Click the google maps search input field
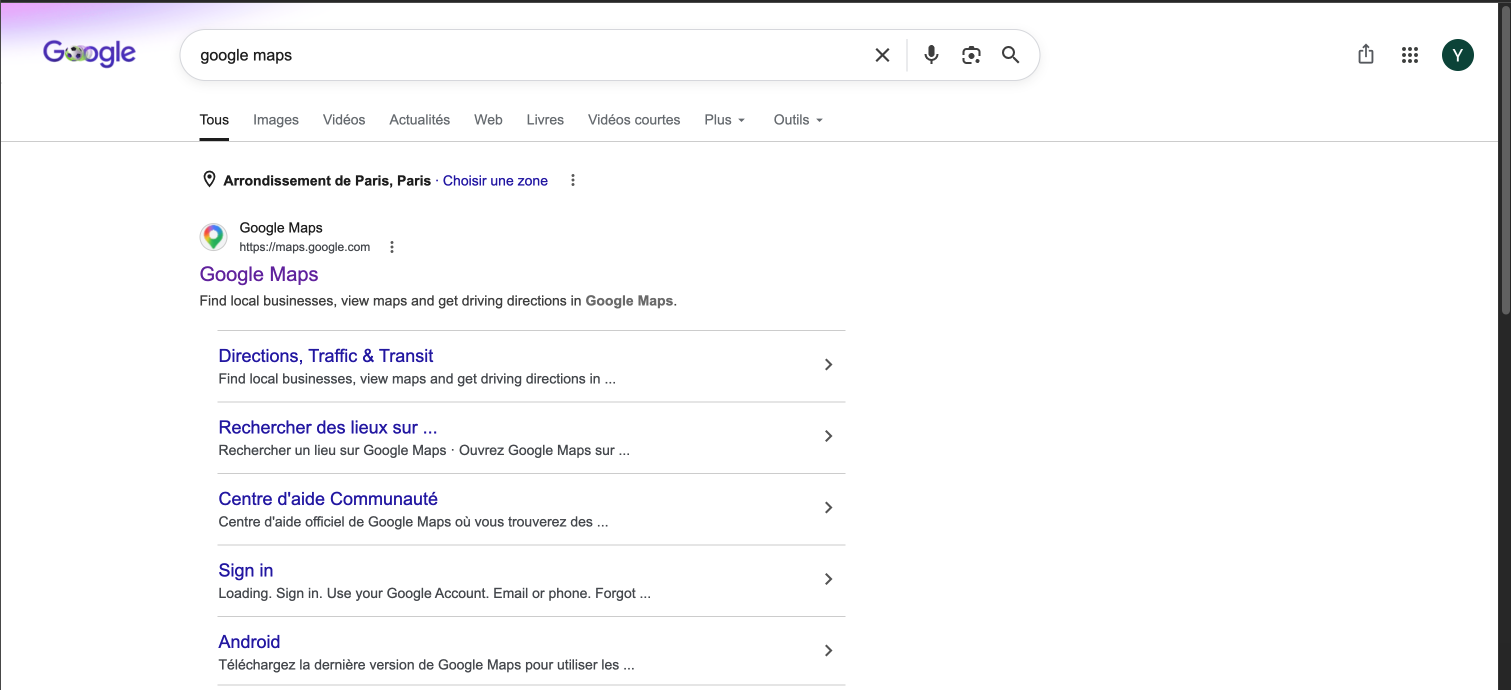Viewport: 1511px width, 690px height. (530, 55)
